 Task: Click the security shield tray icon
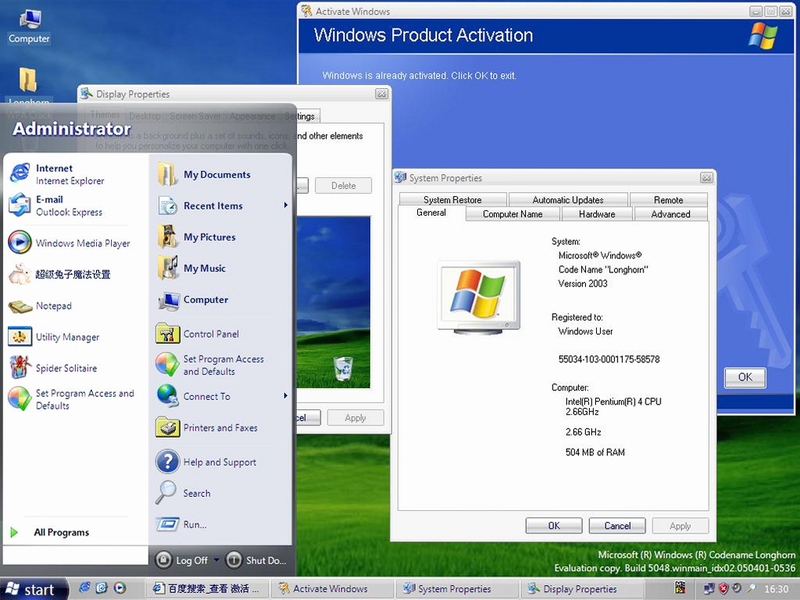pos(723,588)
